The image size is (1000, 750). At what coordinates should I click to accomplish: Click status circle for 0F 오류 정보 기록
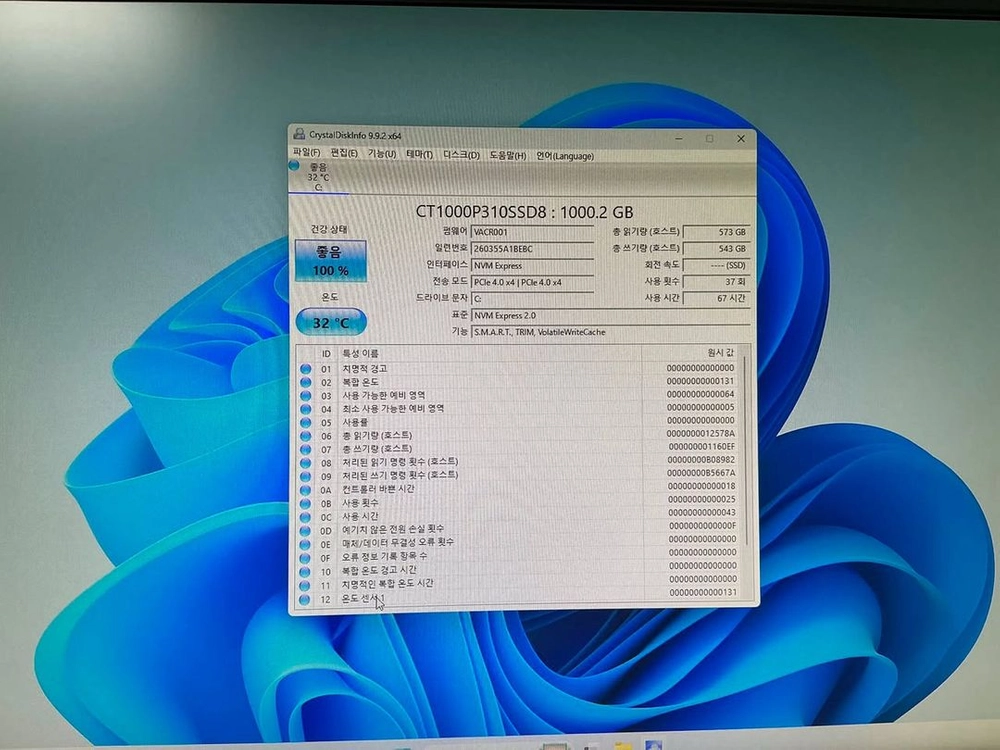click(305, 558)
